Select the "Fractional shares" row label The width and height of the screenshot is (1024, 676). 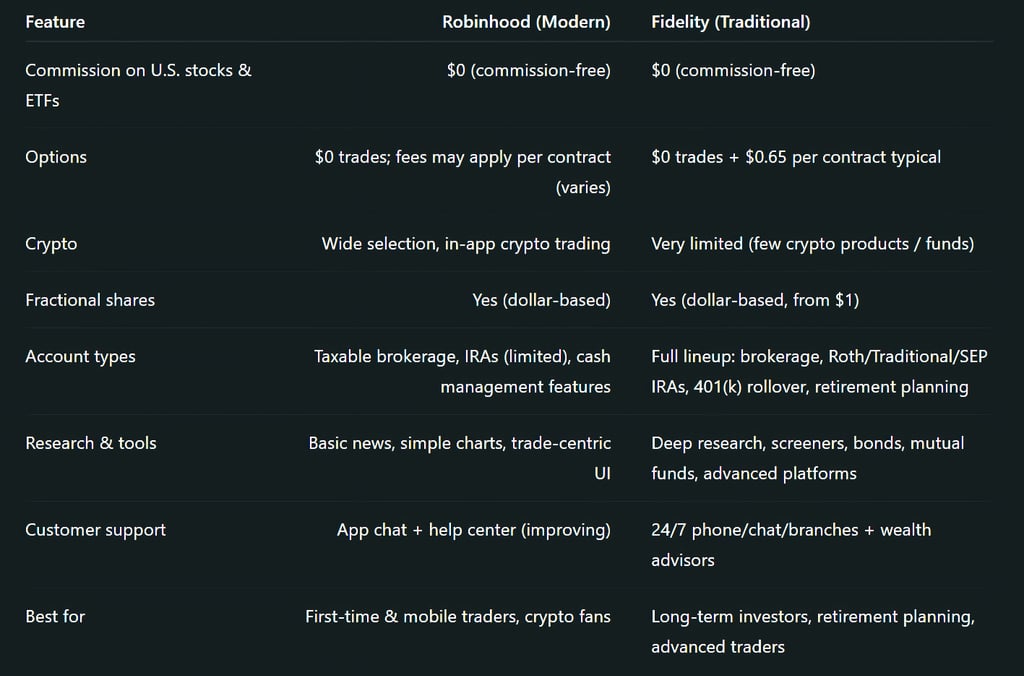click(90, 300)
